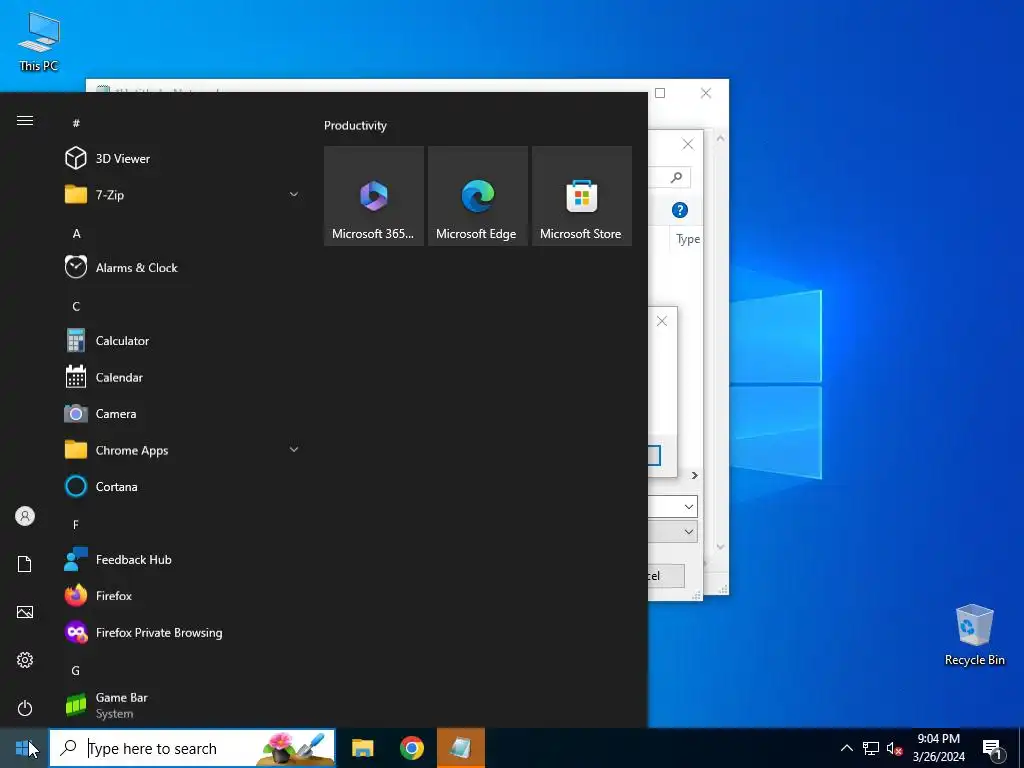Open the upper dropdown in file dialog

688,507
